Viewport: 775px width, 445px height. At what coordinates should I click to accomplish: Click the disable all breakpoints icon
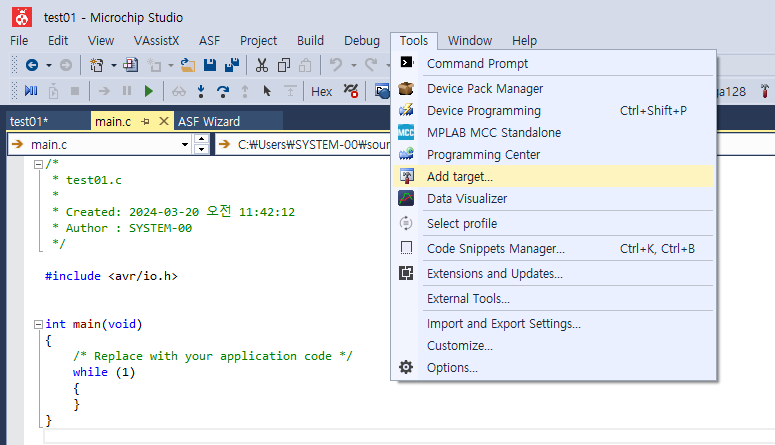351,91
